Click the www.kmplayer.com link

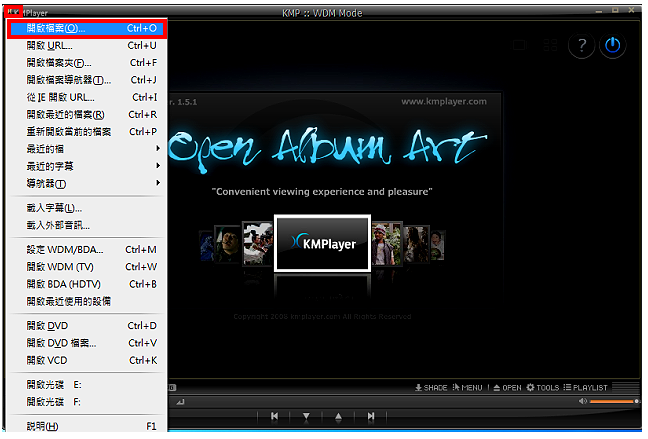(444, 101)
